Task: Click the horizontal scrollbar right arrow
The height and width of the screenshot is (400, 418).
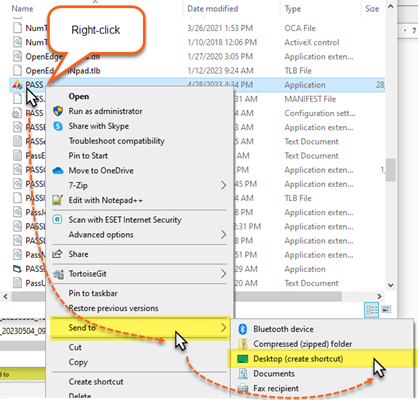Action: pyautogui.click(x=379, y=296)
